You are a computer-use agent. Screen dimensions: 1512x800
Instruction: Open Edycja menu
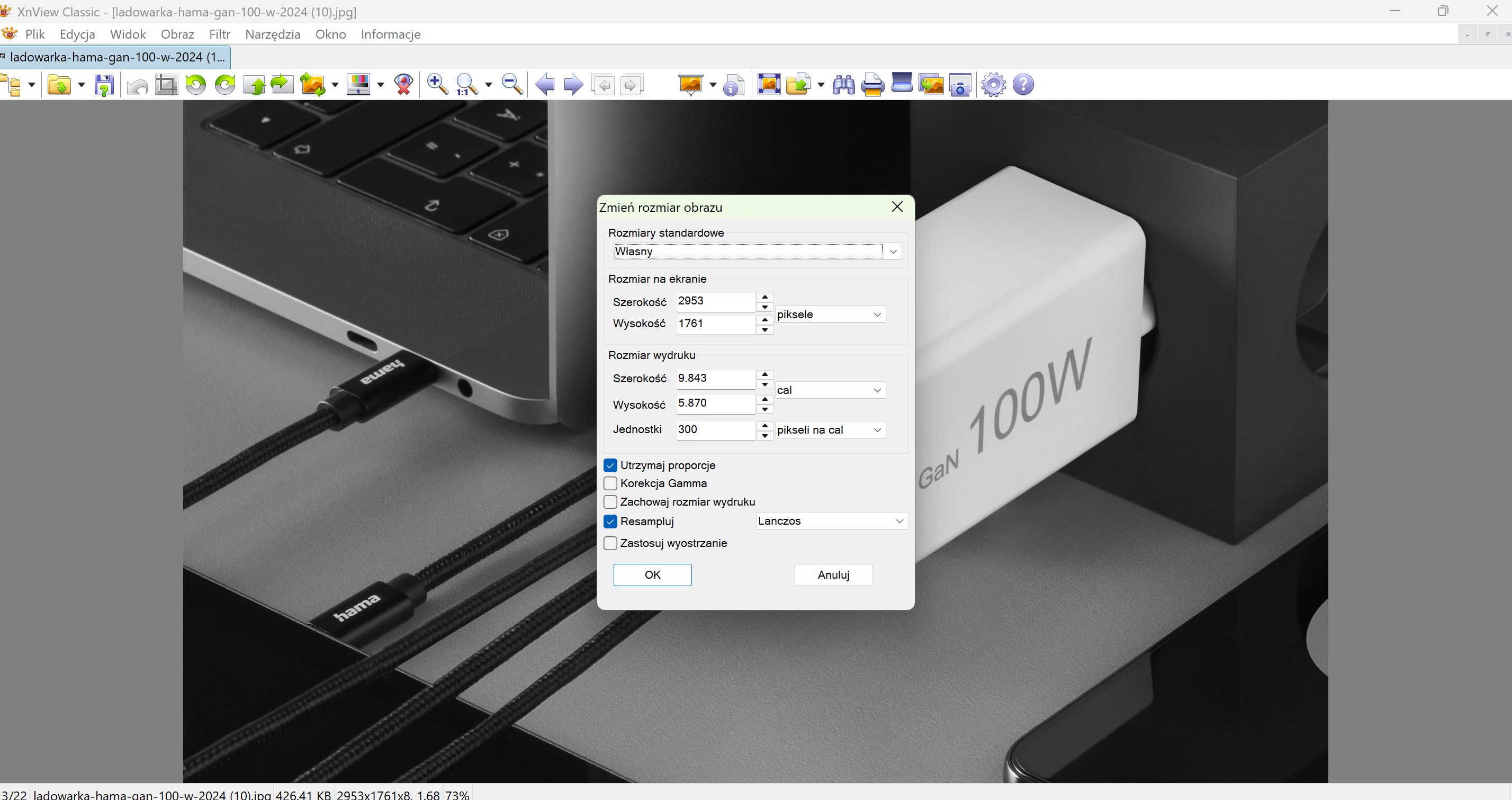[77, 34]
